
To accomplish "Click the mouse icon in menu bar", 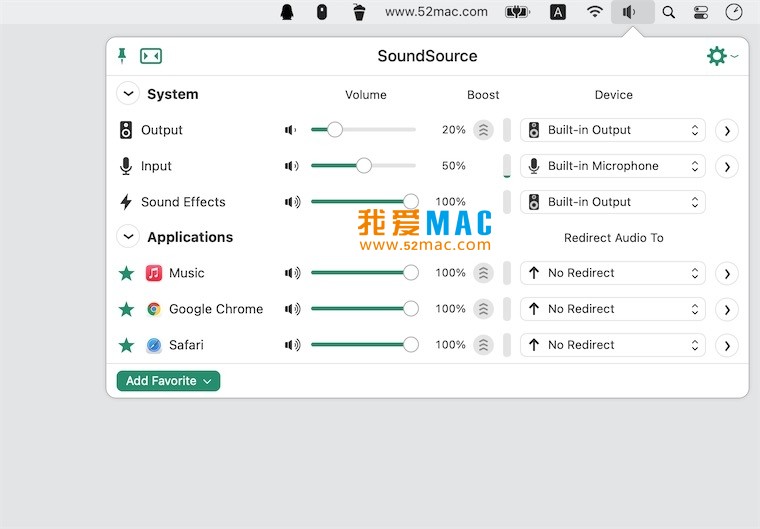I will pos(322,12).
